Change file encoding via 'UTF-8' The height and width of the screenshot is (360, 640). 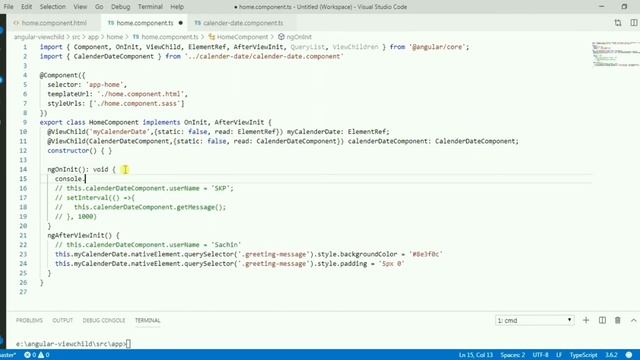click(x=540, y=355)
